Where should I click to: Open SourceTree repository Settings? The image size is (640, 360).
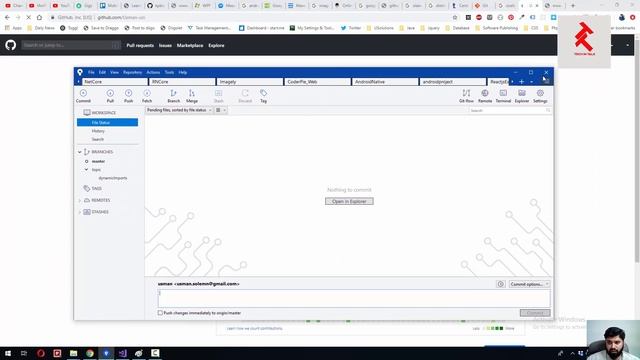[540, 96]
